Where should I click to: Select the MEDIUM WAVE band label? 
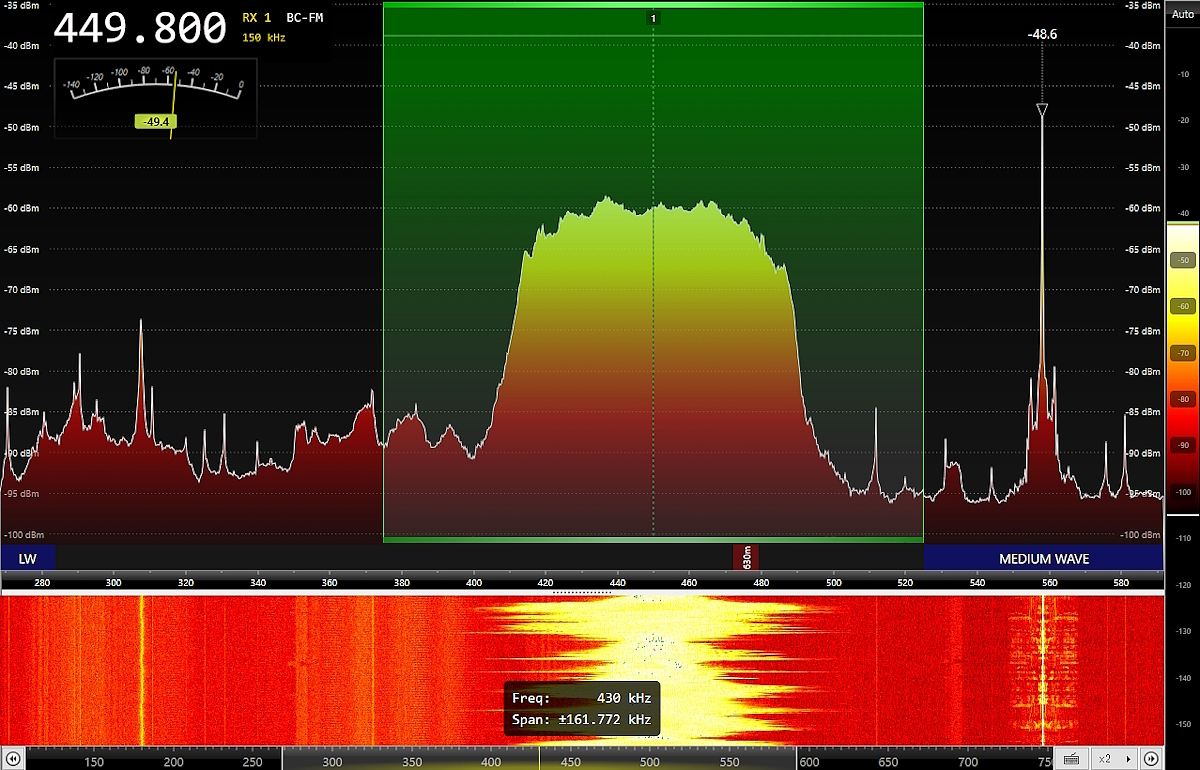coord(1043,559)
